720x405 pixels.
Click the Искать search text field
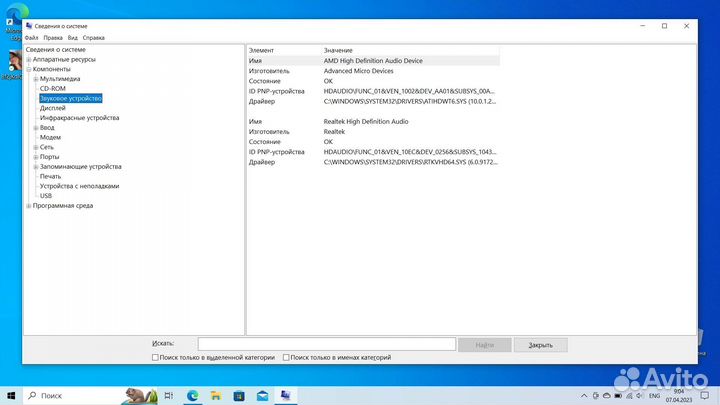(326, 344)
